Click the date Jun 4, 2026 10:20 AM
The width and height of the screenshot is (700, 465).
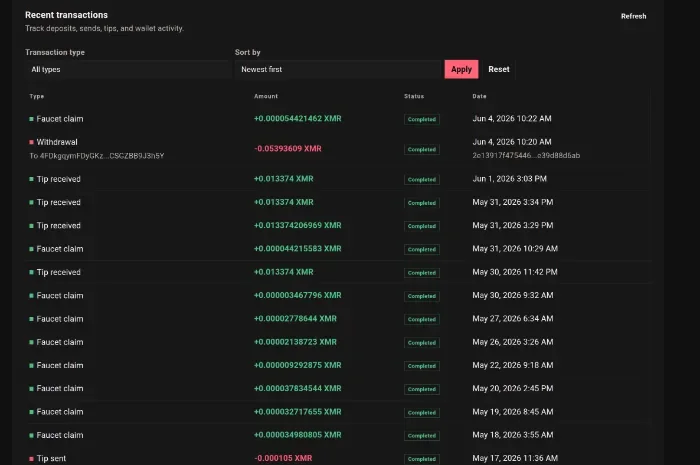pyautogui.click(x=512, y=142)
